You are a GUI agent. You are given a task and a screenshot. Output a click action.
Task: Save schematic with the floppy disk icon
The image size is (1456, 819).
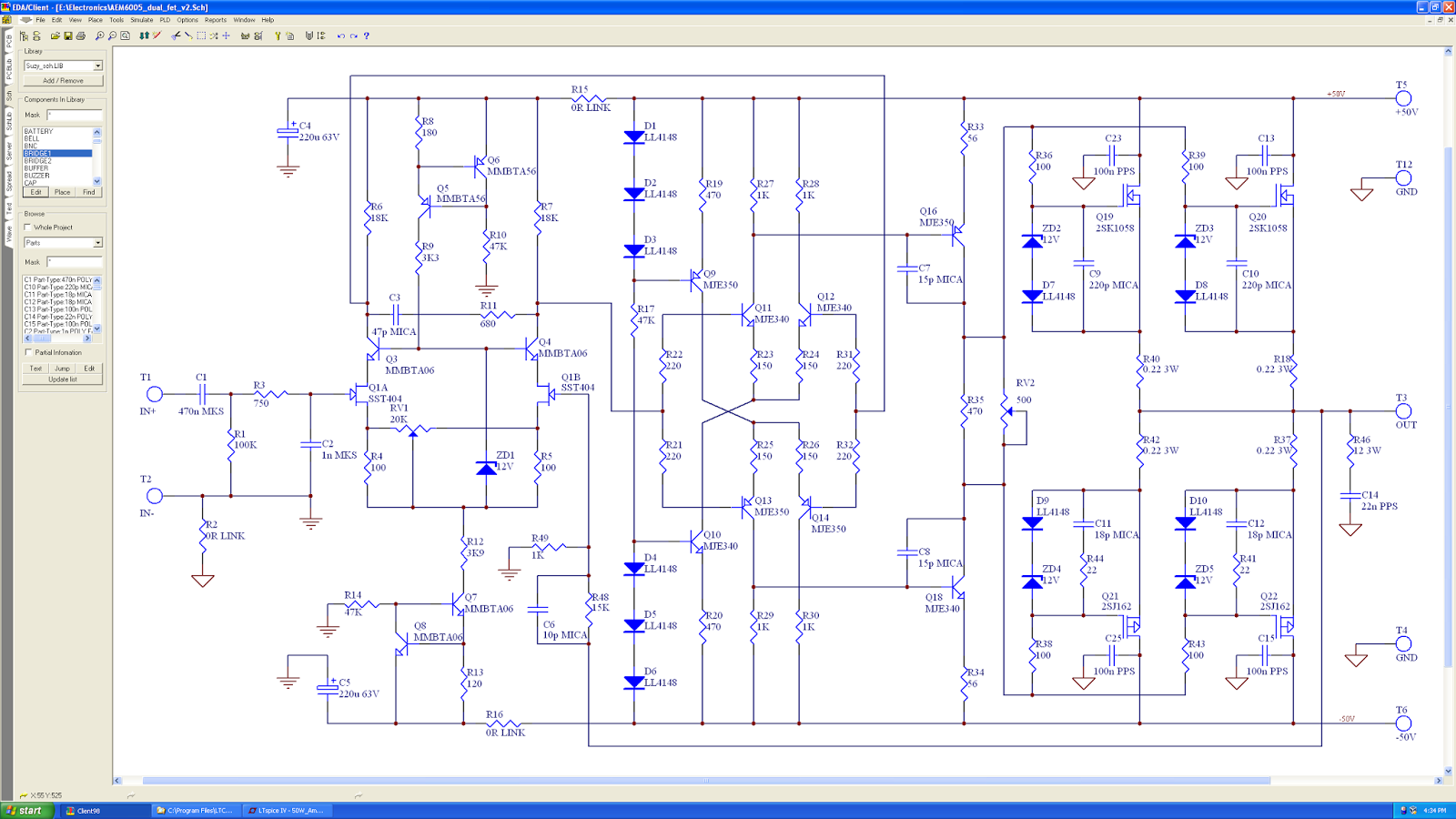(x=68, y=36)
